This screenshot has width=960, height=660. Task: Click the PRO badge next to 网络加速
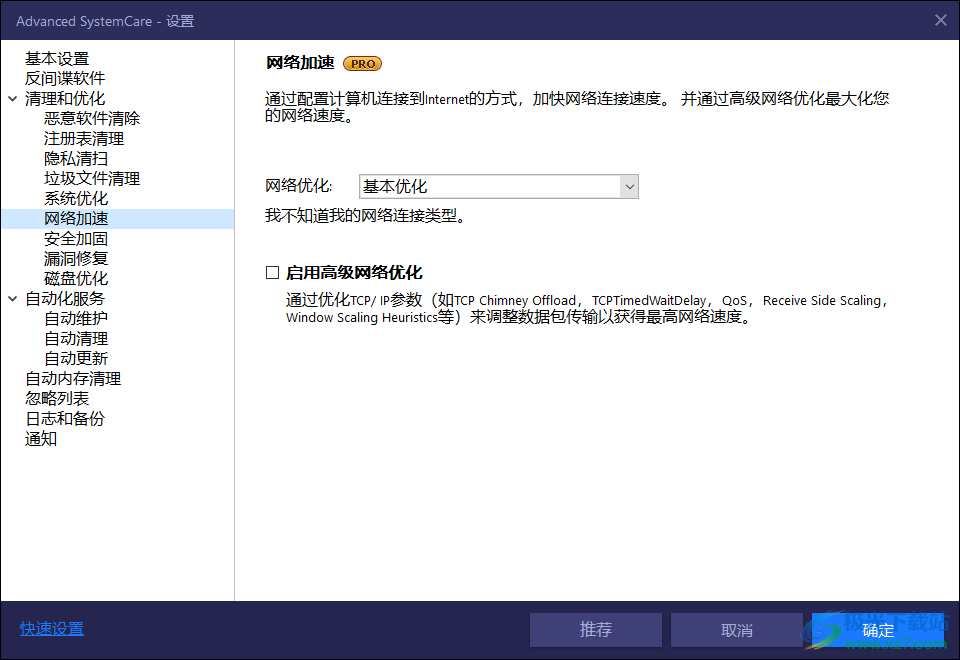[x=362, y=64]
